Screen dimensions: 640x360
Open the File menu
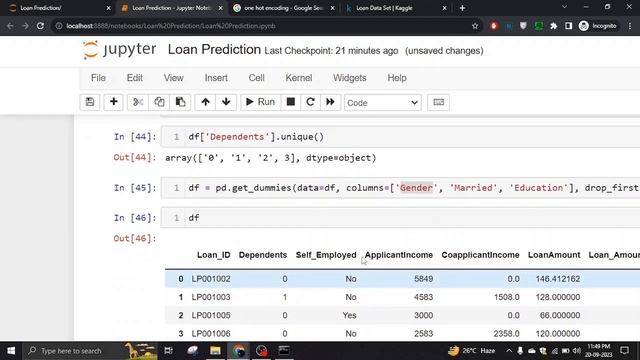98,78
